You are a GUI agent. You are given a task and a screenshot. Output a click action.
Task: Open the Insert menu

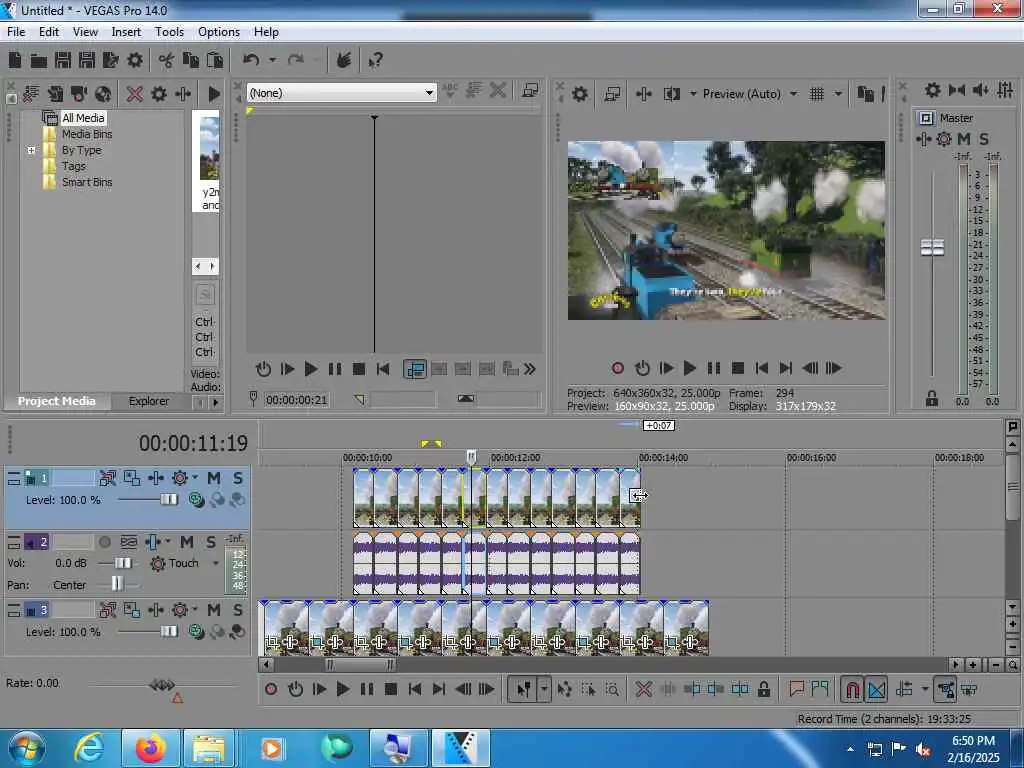click(126, 32)
